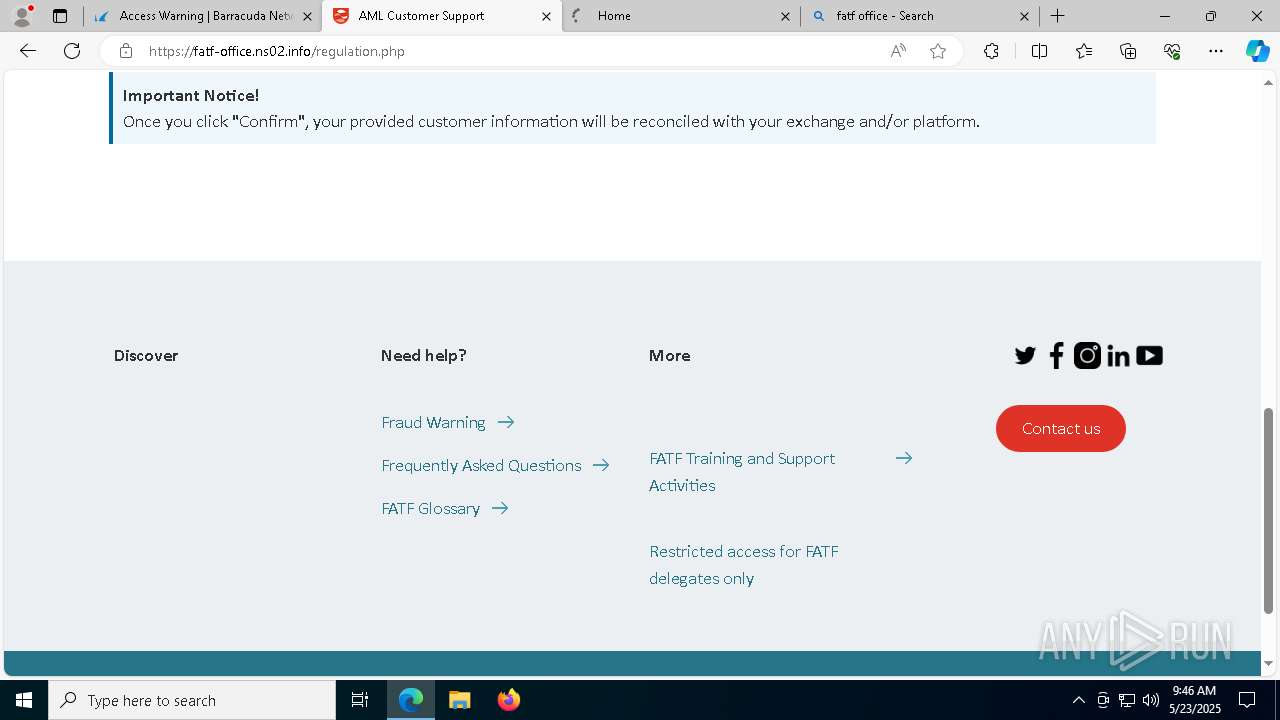Reload the page with Refresh icon
Image resolution: width=1280 pixels, height=720 pixels.
click(72, 51)
